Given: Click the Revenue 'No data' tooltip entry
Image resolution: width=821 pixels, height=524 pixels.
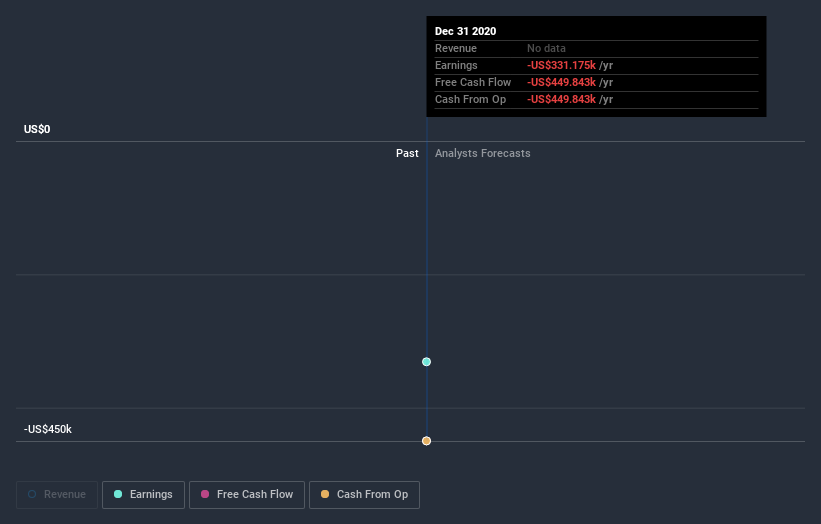Looking at the screenshot, I should [546, 48].
